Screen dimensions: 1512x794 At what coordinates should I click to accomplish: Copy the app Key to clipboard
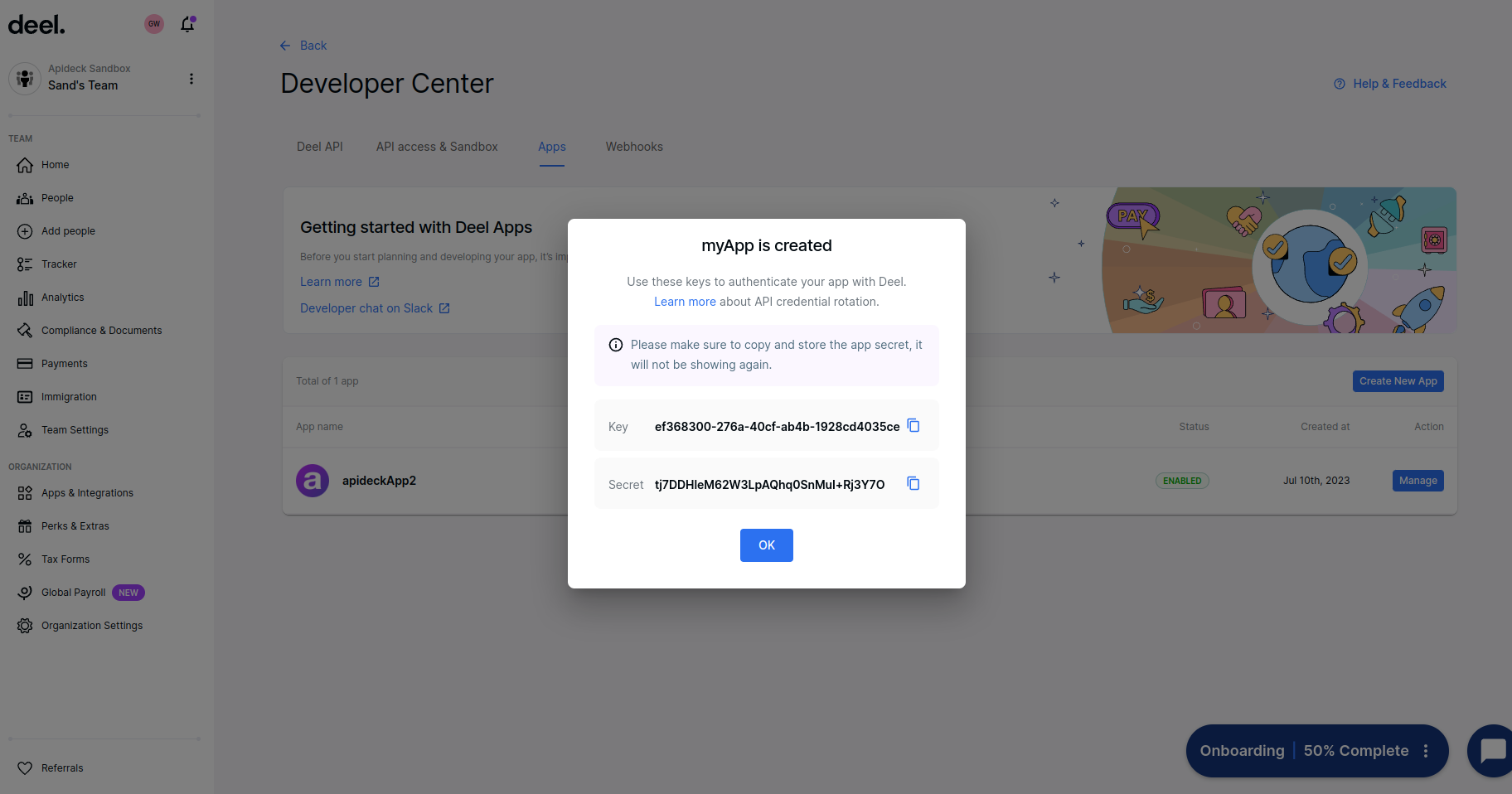pos(913,425)
